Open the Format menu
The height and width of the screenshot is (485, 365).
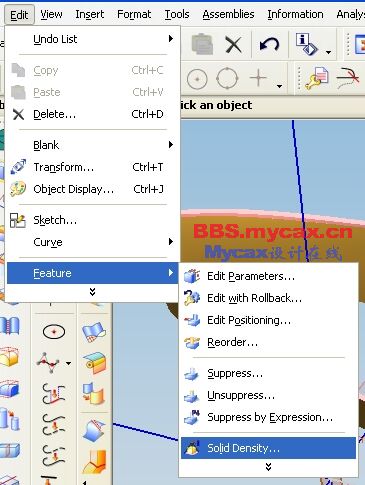click(134, 14)
